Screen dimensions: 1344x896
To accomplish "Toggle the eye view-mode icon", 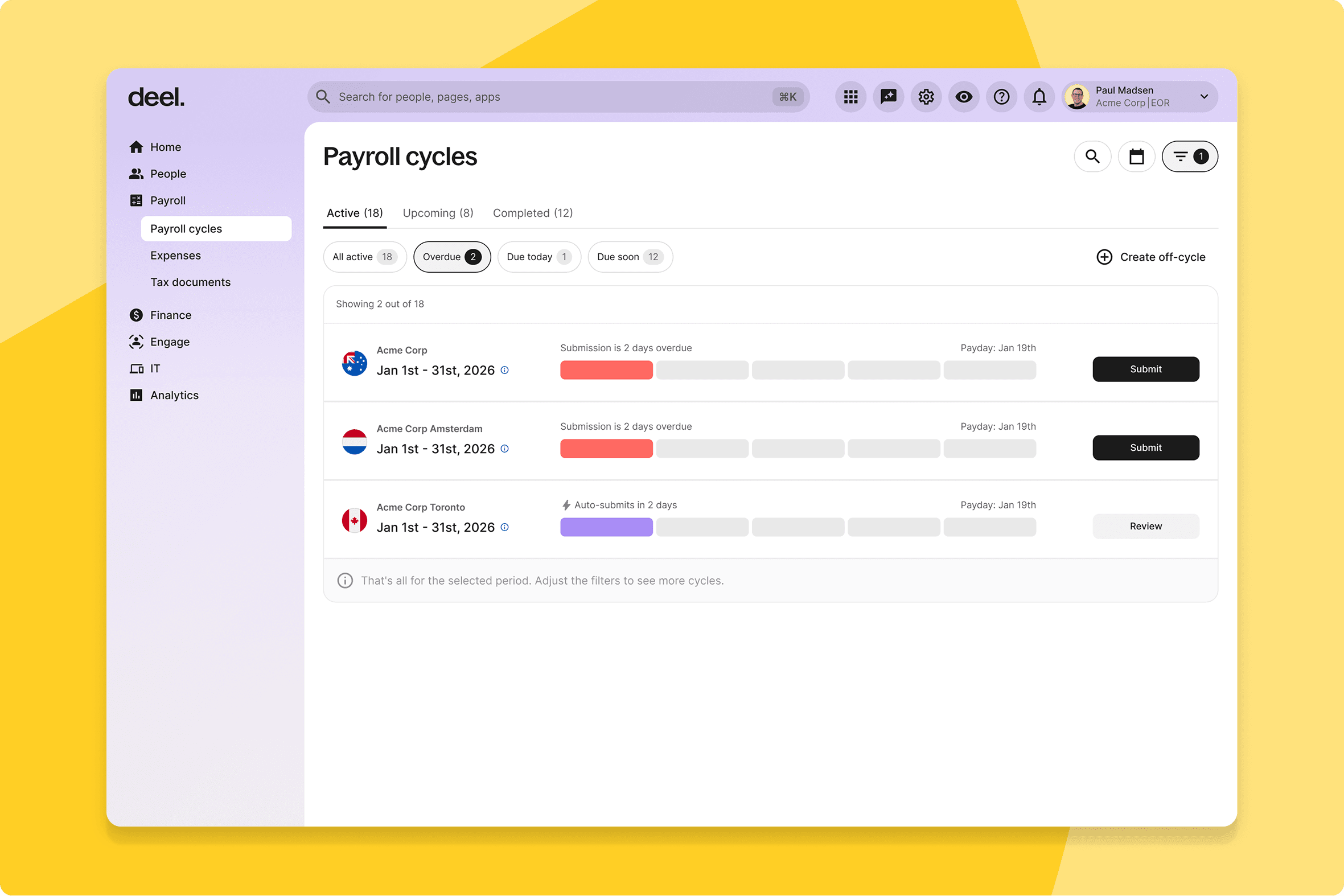I will [x=963, y=97].
